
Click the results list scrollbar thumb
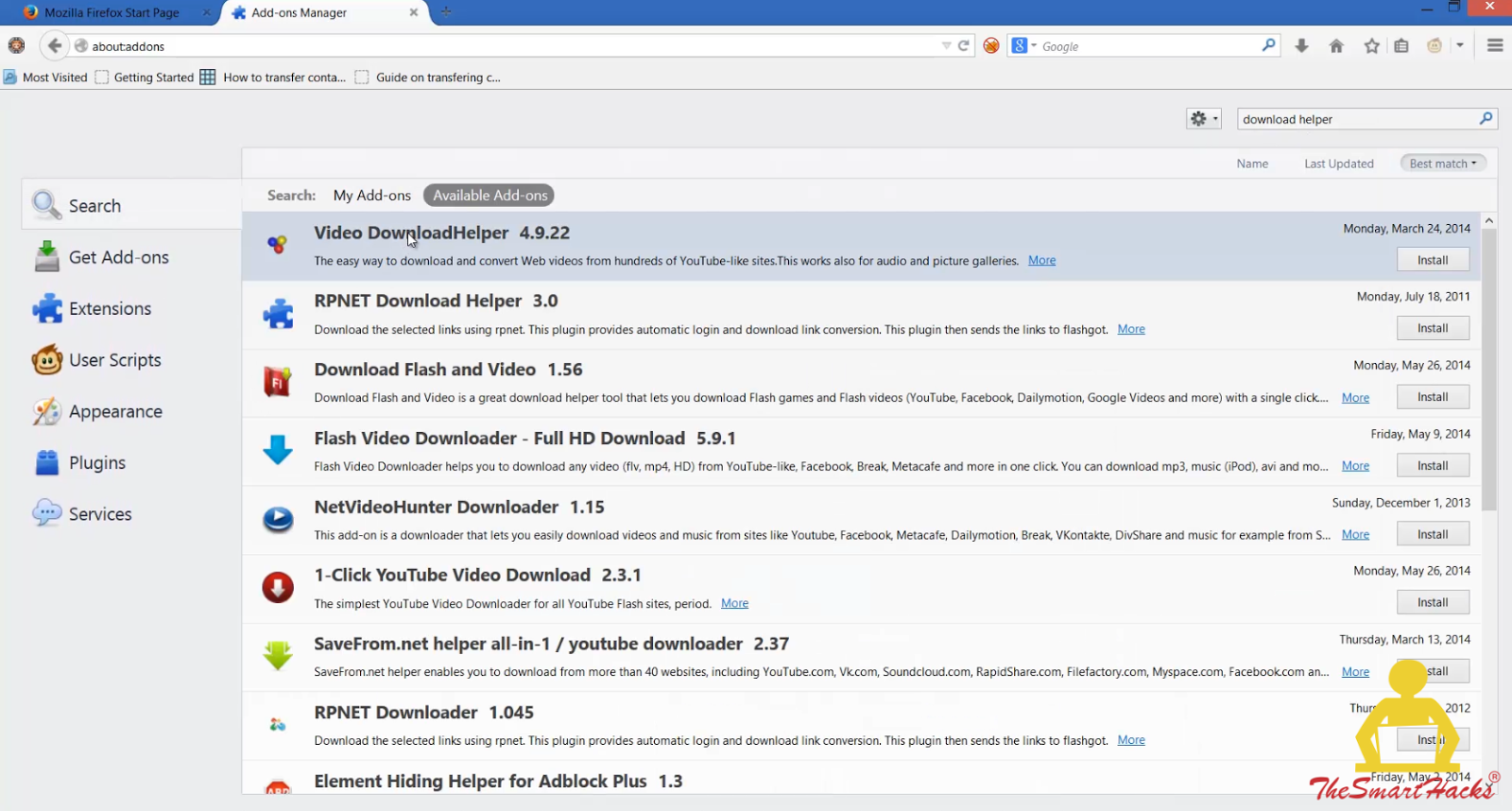coord(1489,369)
